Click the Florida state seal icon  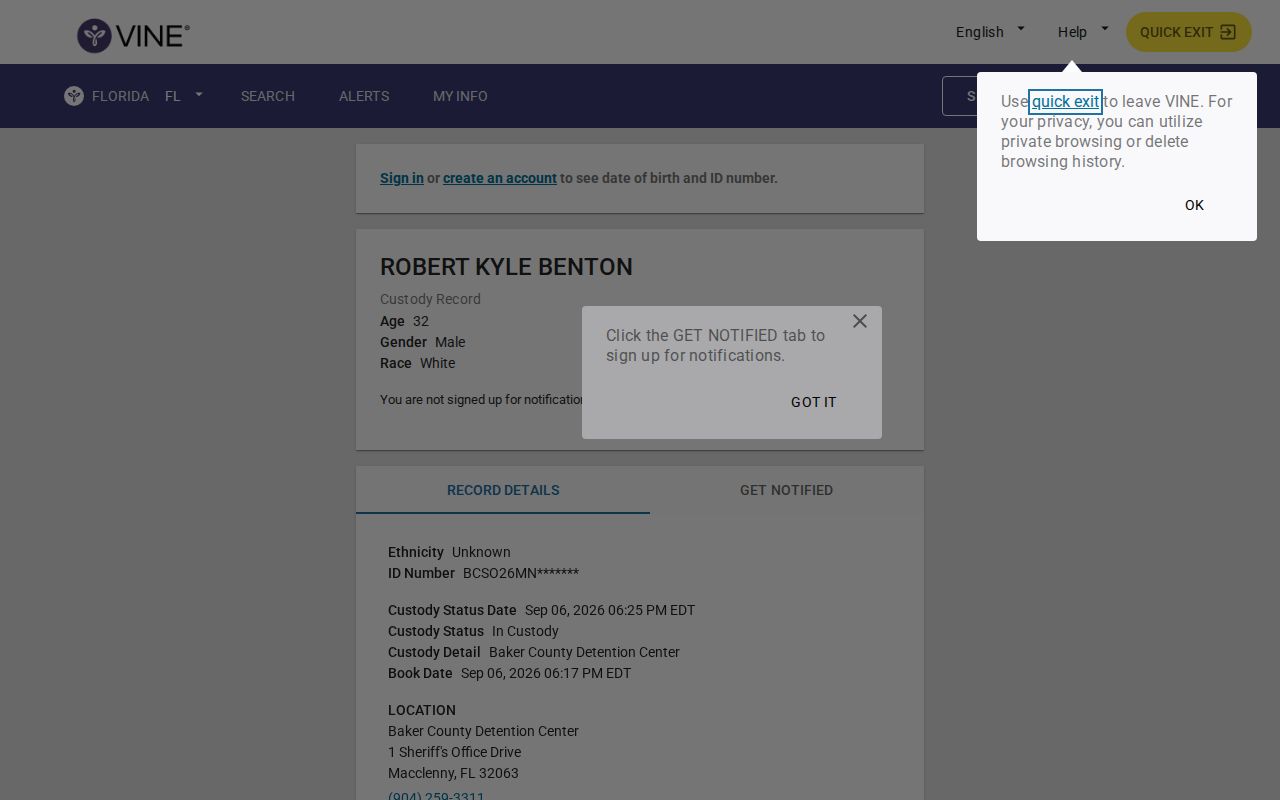pos(74,96)
